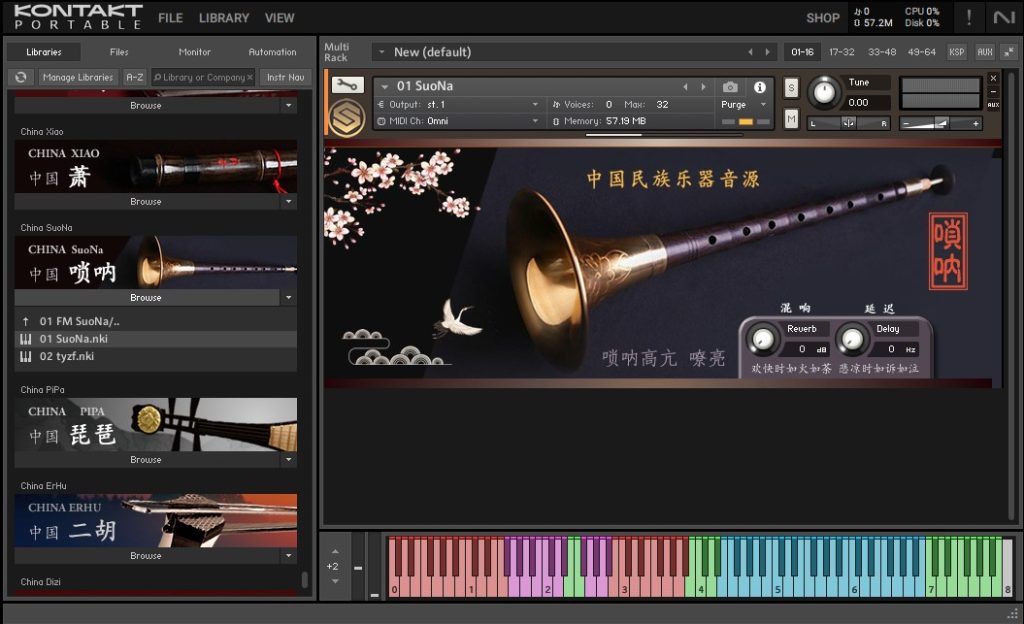Screen dimensions: 1024x624
Task: Click the Reverb knob
Action: (762, 339)
